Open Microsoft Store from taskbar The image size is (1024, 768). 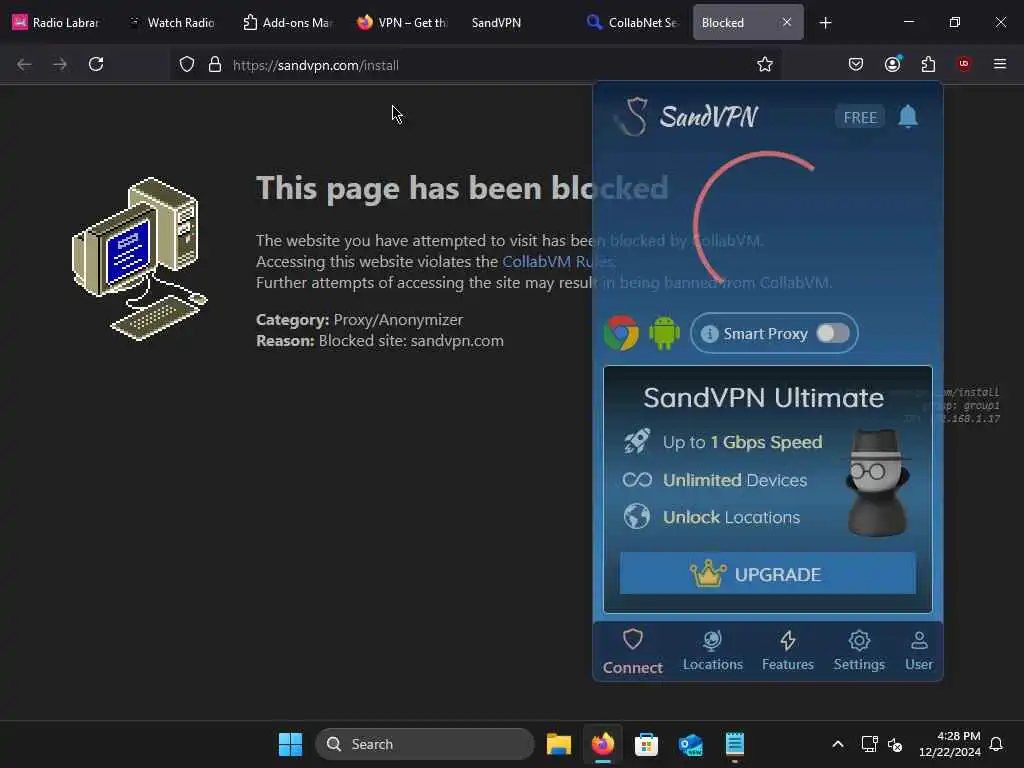coord(647,744)
